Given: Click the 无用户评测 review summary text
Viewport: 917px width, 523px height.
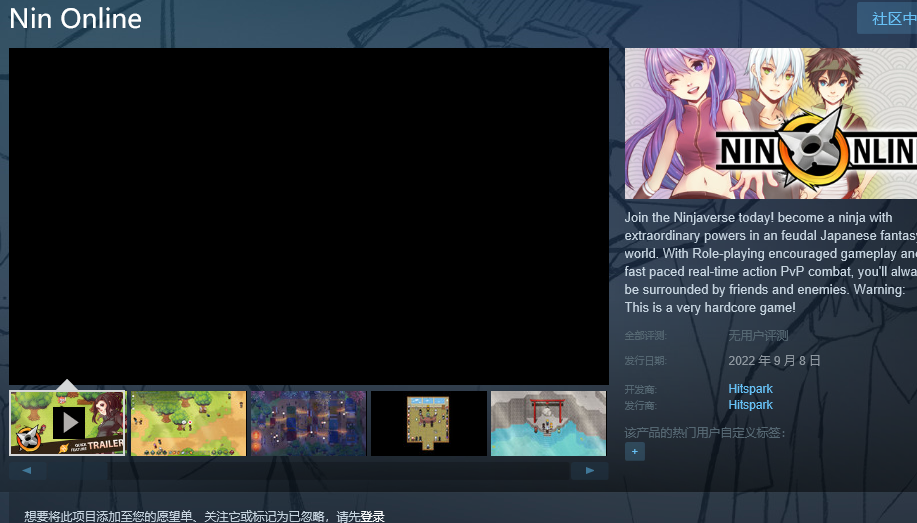Looking at the screenshot, I should click(758, 335).
